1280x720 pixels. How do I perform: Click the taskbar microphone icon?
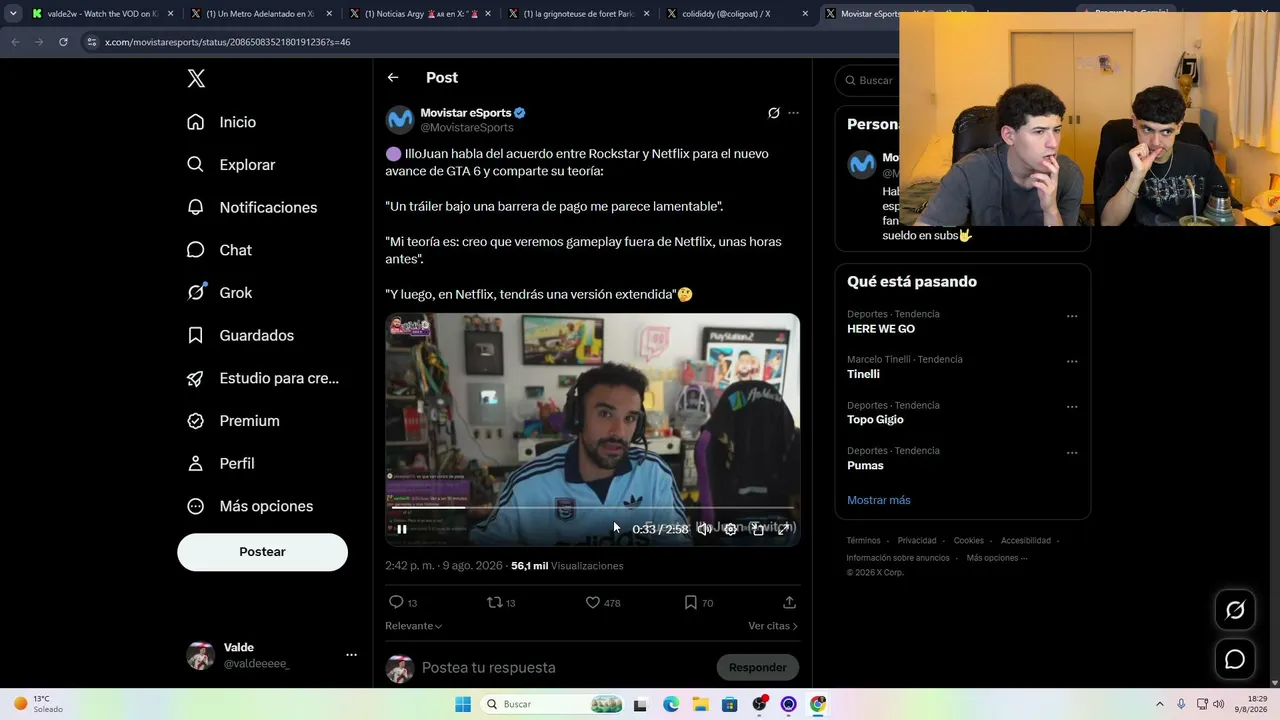tap(1181, 704)
